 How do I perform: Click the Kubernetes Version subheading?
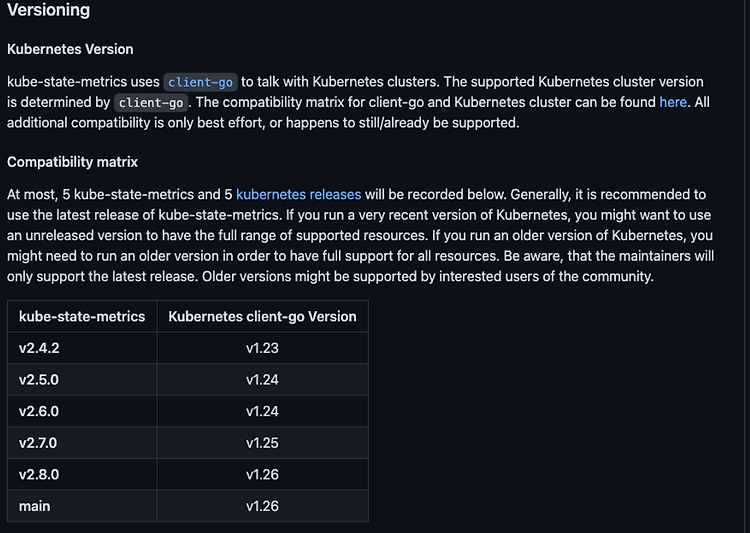70,49
